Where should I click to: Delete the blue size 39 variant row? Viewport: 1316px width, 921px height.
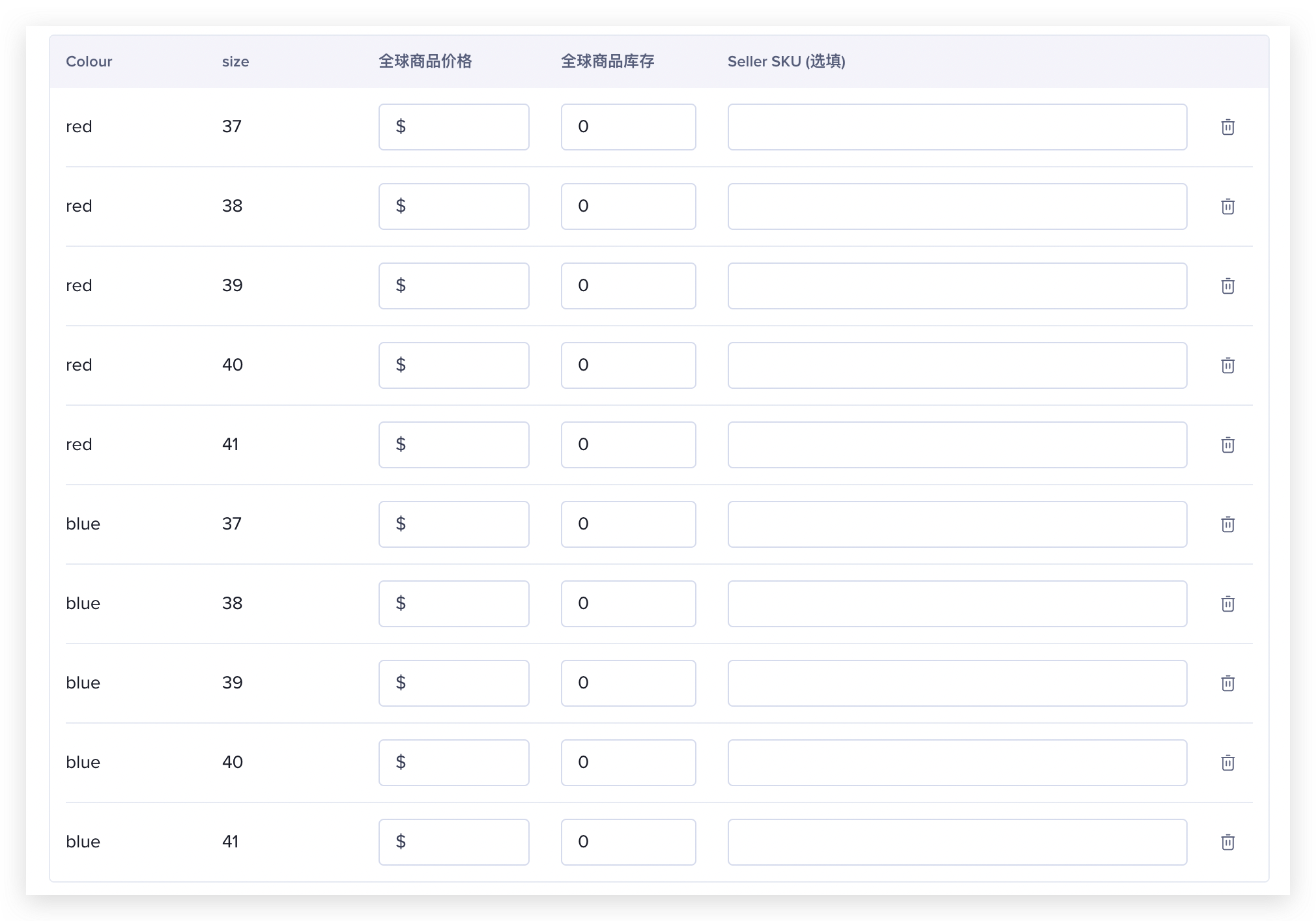[1227, 683]
